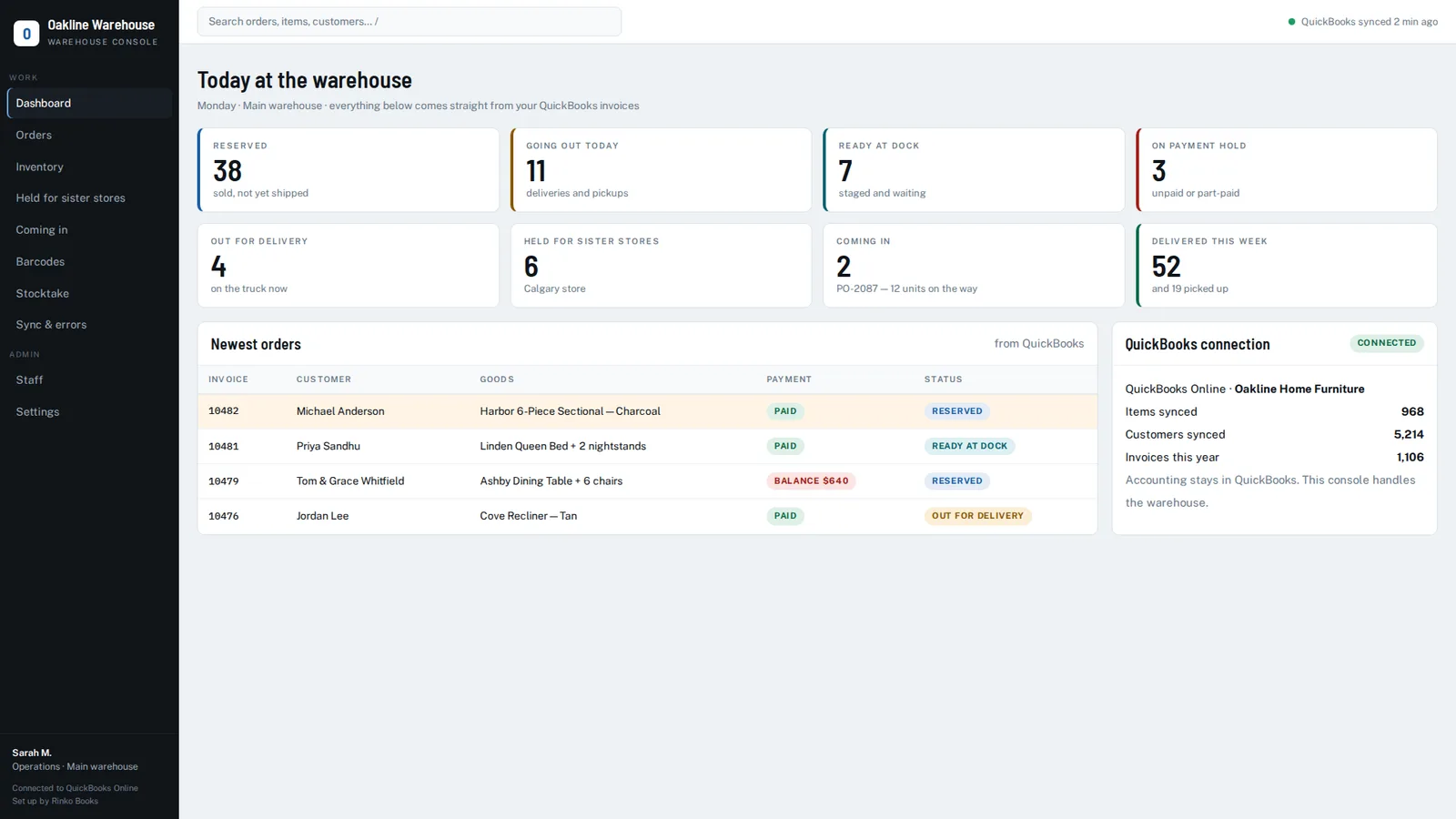Click the green QuickBooks sync status dot
Screen dimensions: 1456x819
point(1291,22)
